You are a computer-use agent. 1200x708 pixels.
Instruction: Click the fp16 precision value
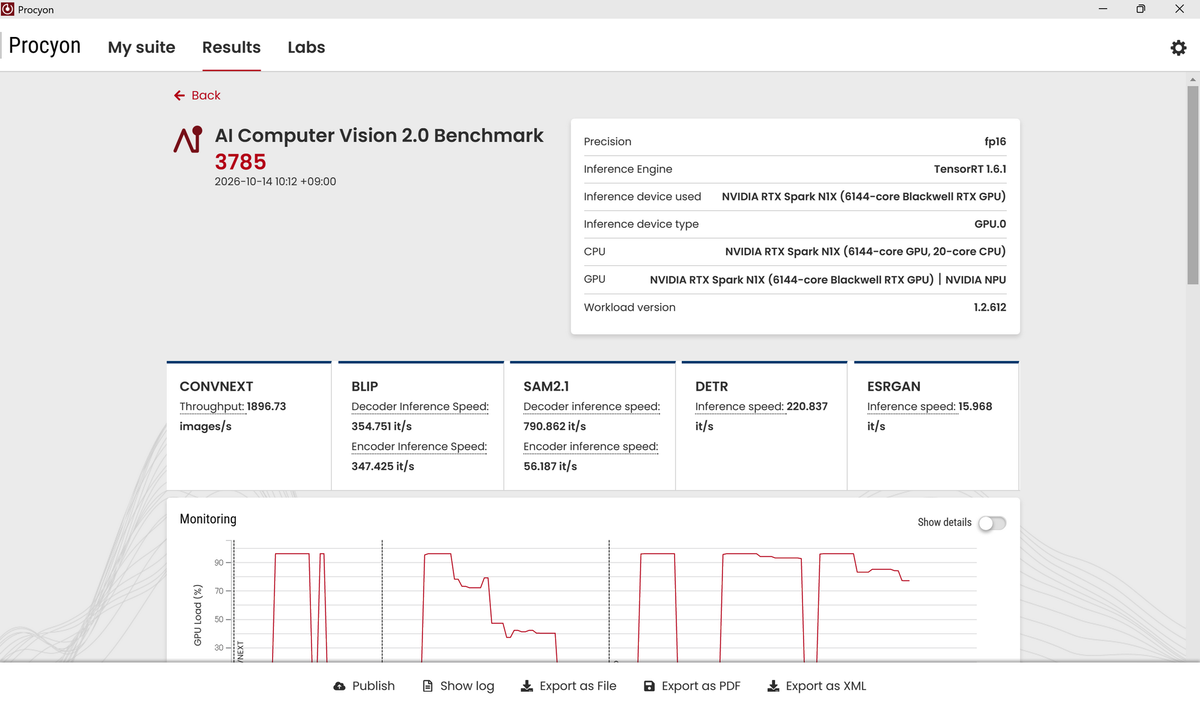[995, 142]
